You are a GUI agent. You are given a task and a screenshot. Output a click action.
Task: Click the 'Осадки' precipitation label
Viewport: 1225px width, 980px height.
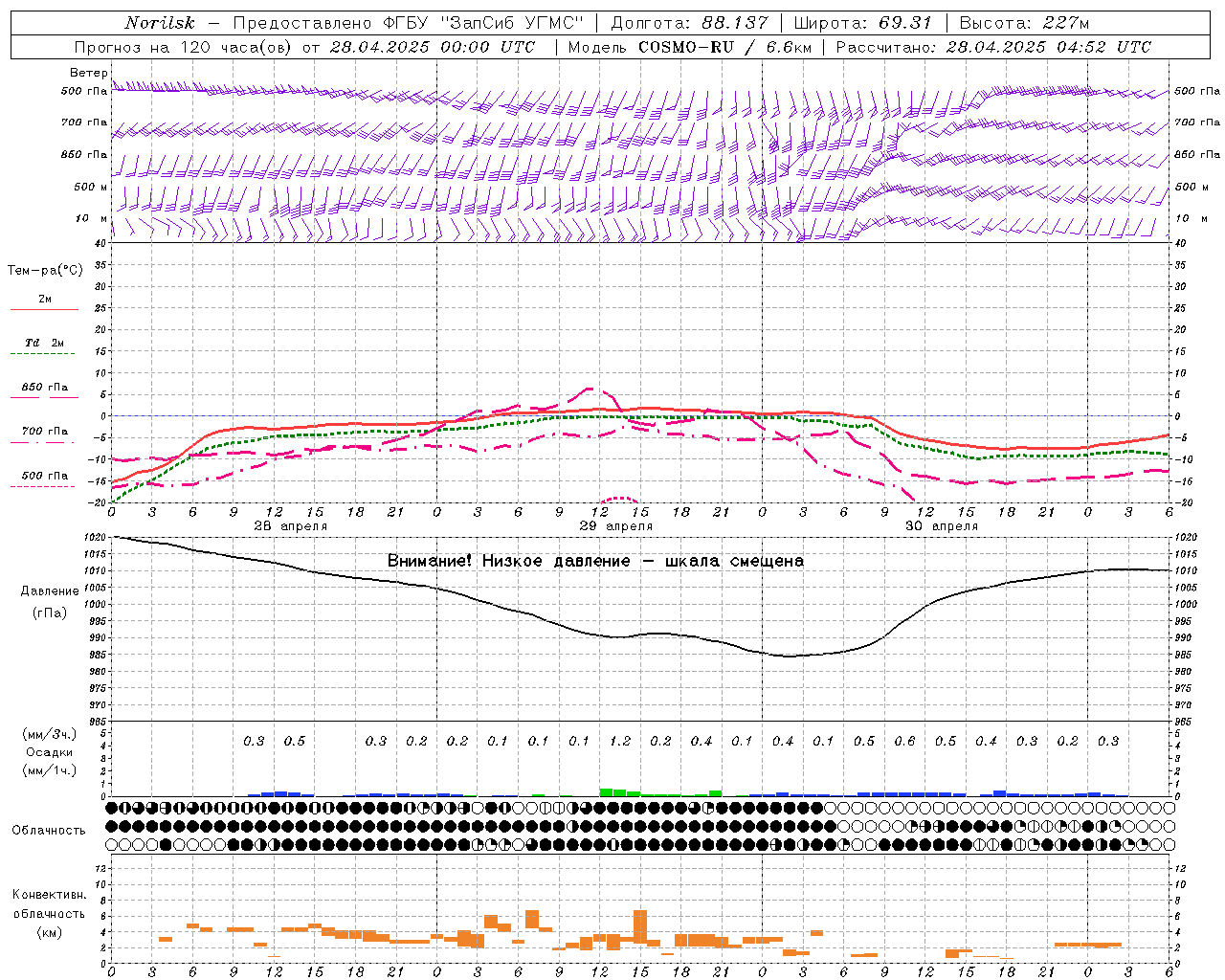(49, 752)
